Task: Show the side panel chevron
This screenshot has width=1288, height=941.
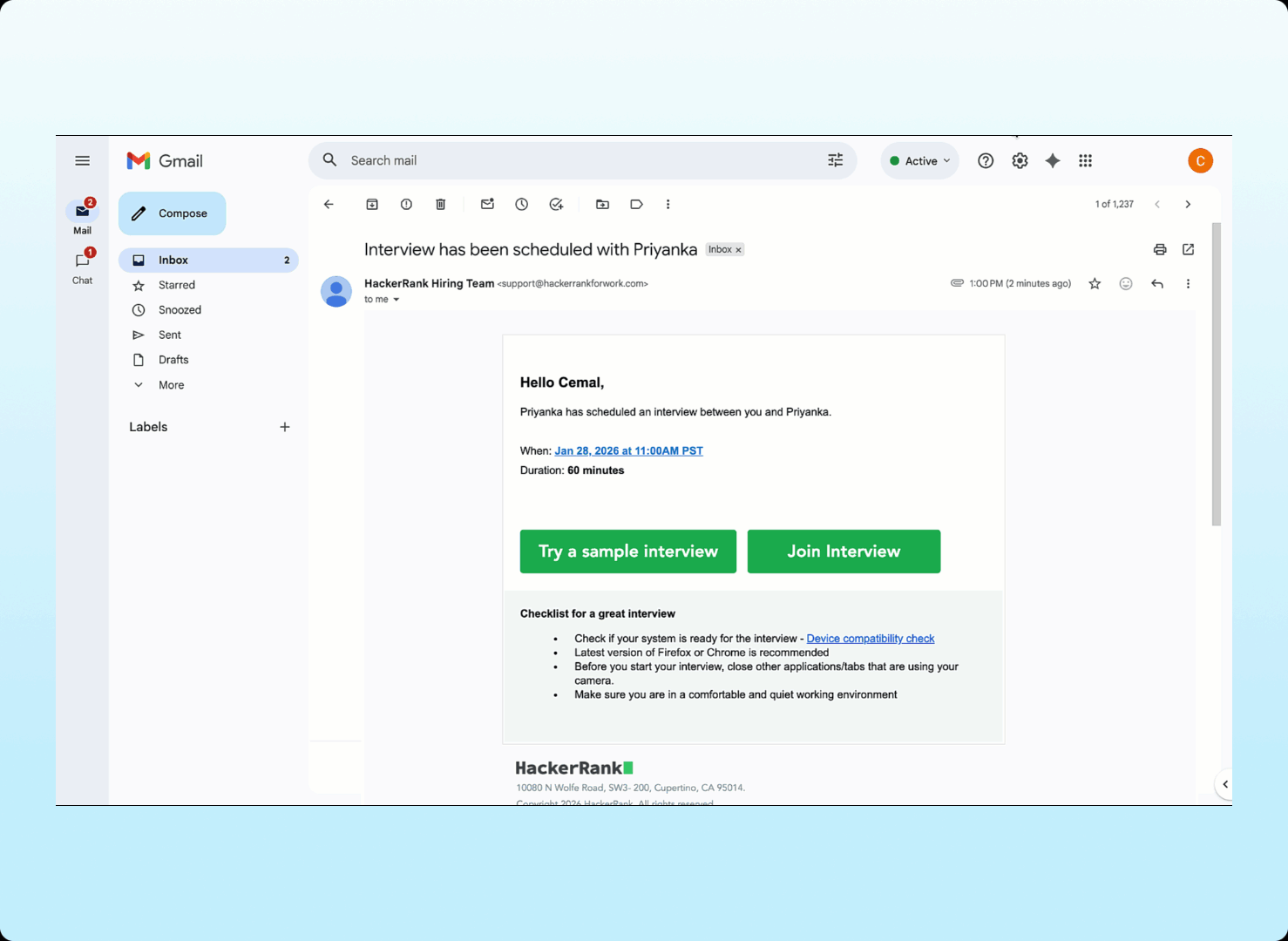Action: tap(1224, 784)
